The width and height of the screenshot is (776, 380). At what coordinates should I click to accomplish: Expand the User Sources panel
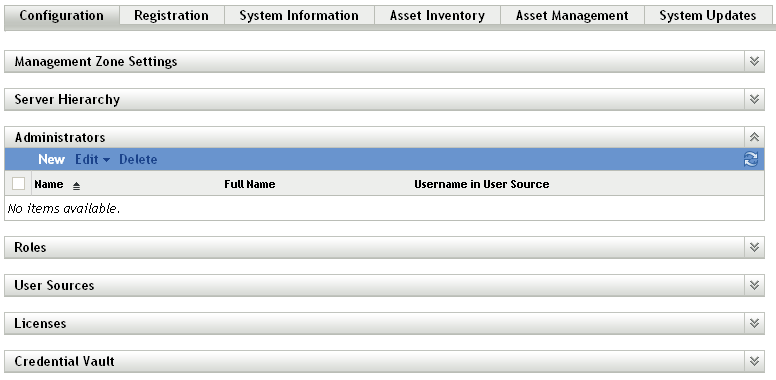pyautogui.click(x=754, y=285)
